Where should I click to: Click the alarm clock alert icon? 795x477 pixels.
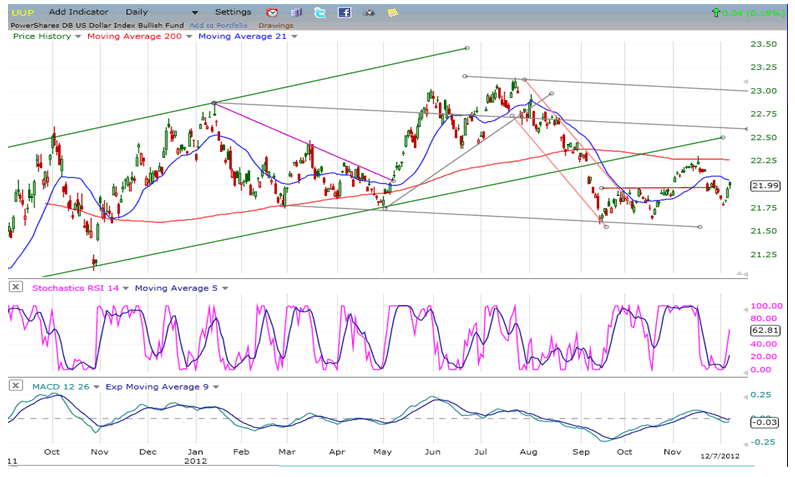pyautogui.click(x=272, y=12)
